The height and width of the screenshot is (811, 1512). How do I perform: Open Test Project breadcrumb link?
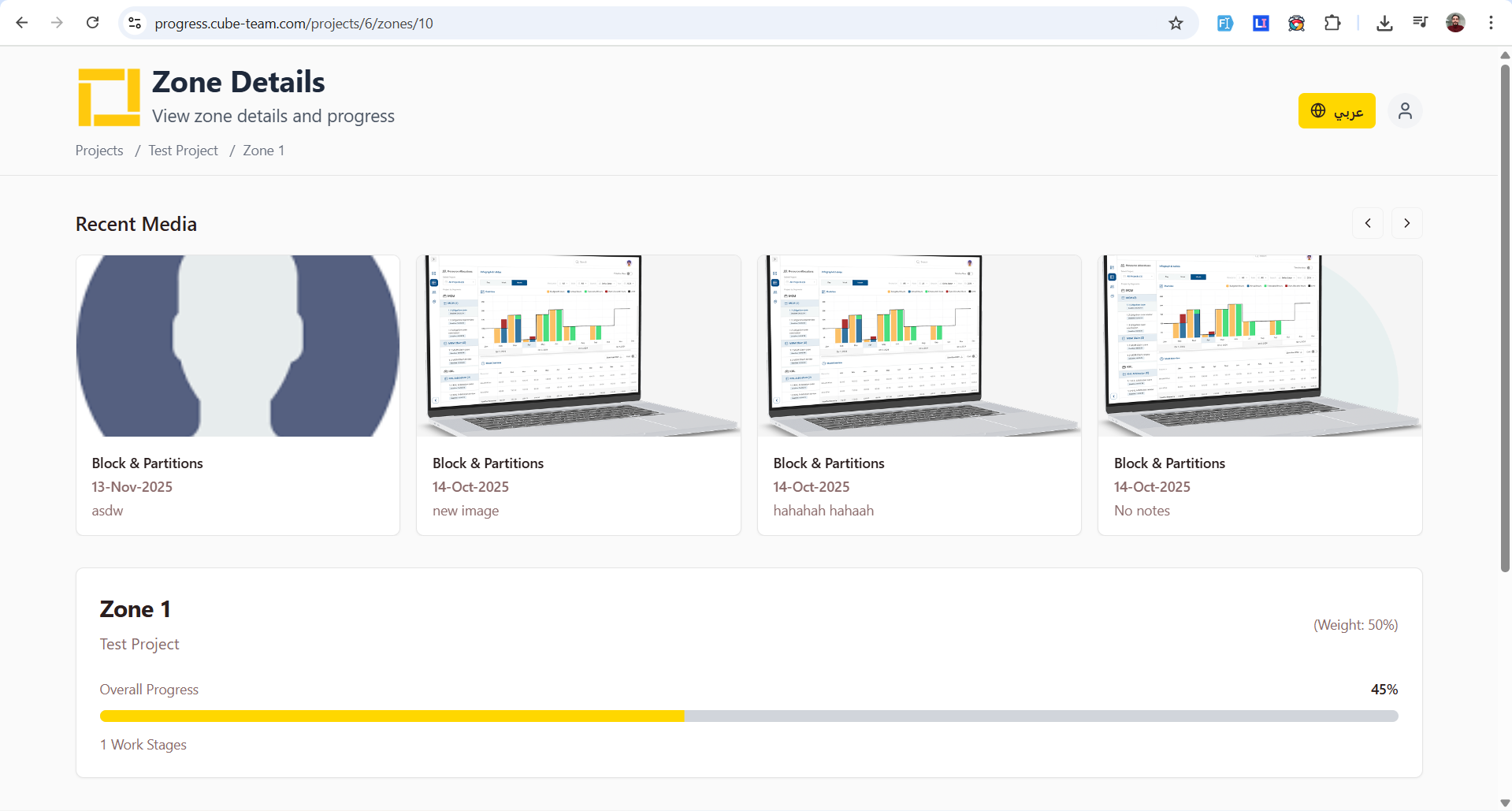[183, 151]
